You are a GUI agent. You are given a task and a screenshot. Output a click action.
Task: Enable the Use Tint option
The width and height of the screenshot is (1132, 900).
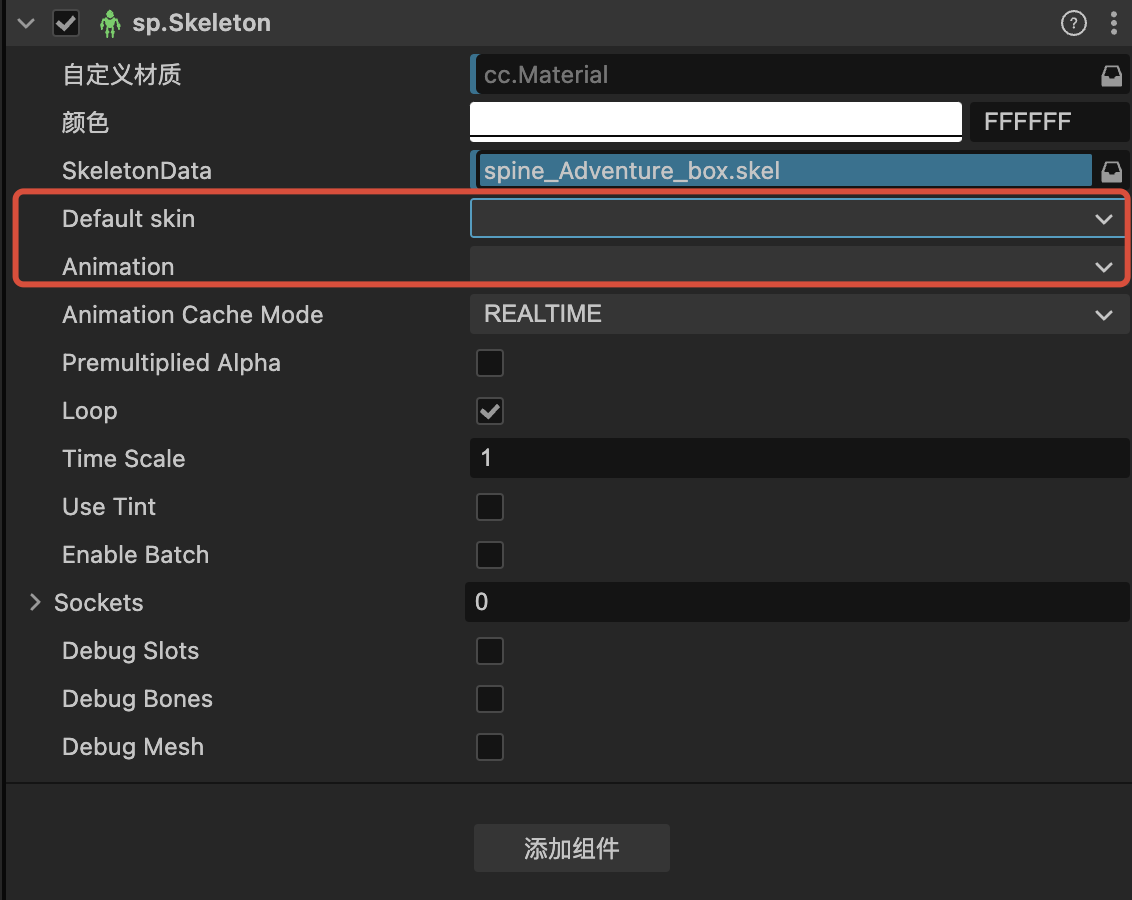[x=490, y=507]
